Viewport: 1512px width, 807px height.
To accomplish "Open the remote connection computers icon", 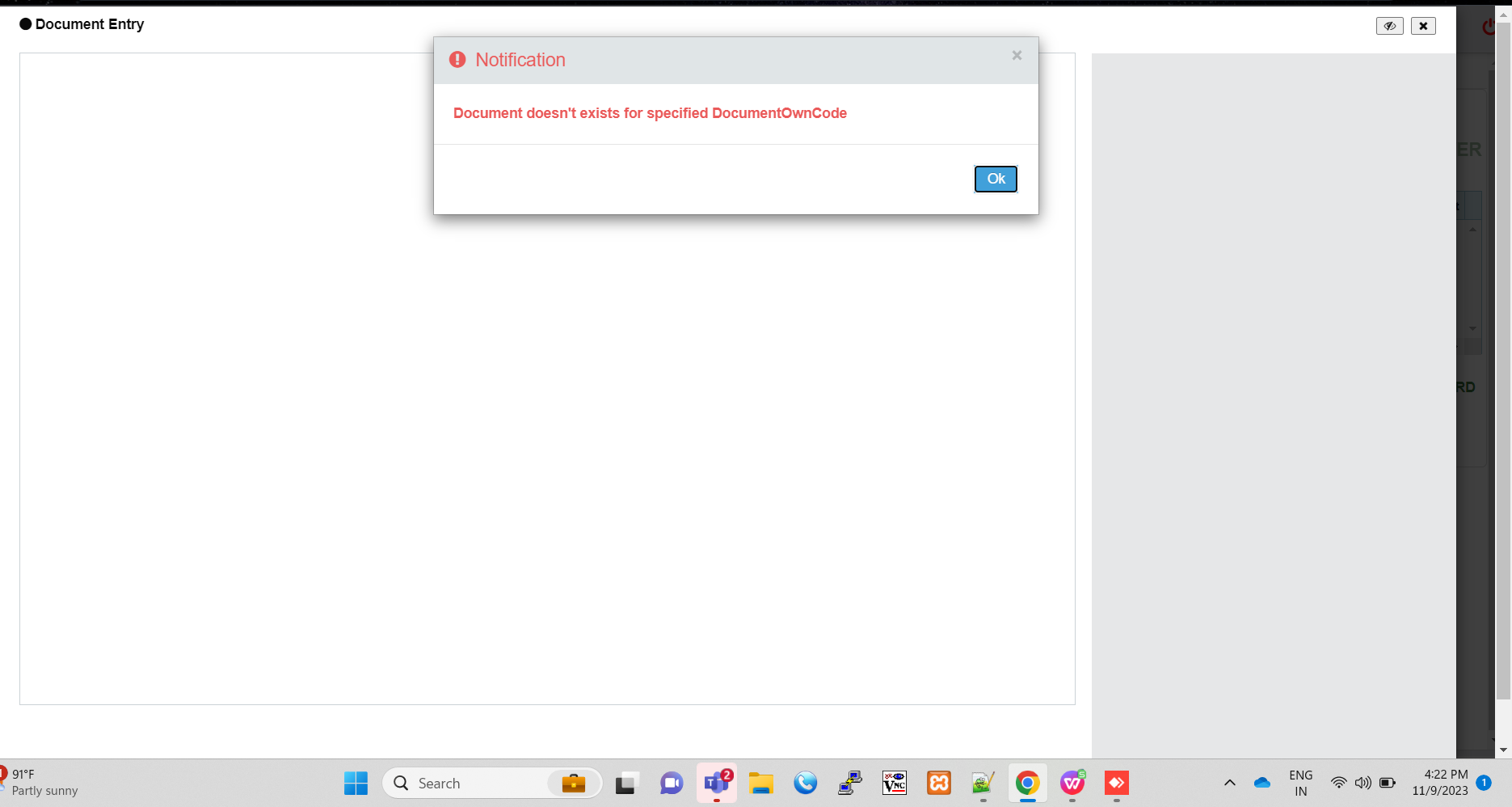I will tap(850, 783).
